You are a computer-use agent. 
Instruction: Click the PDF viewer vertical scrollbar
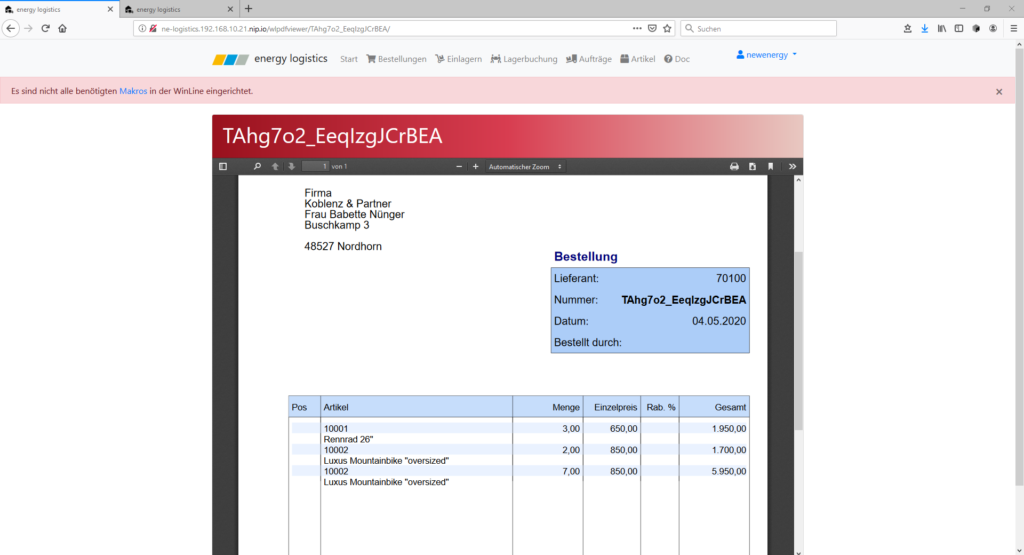pyautogui.click(x=798, y=341)
